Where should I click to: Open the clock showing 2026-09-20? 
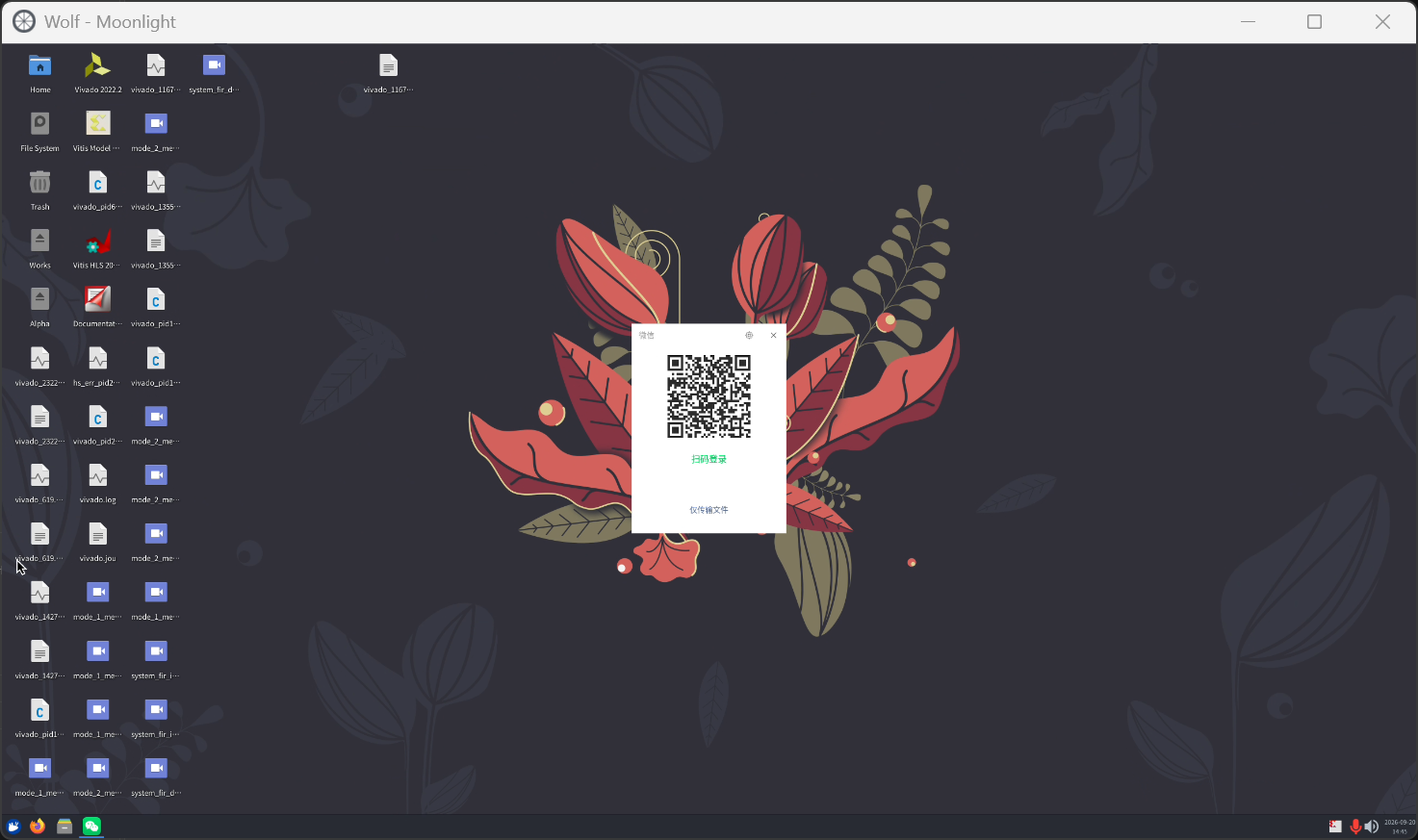(1400, 827)
